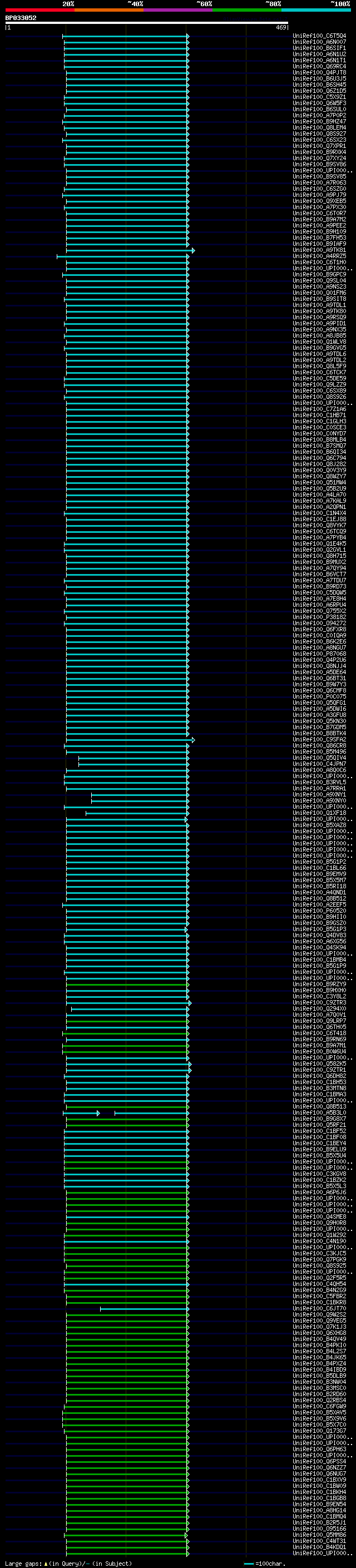356x1568 pixels.
Task: Click the white query sequence bar
Action: (x=147, y=23)
